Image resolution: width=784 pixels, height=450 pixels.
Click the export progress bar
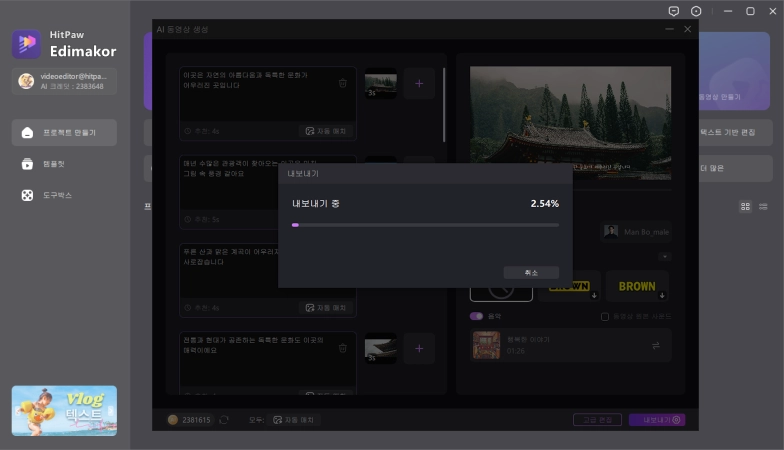425,225
